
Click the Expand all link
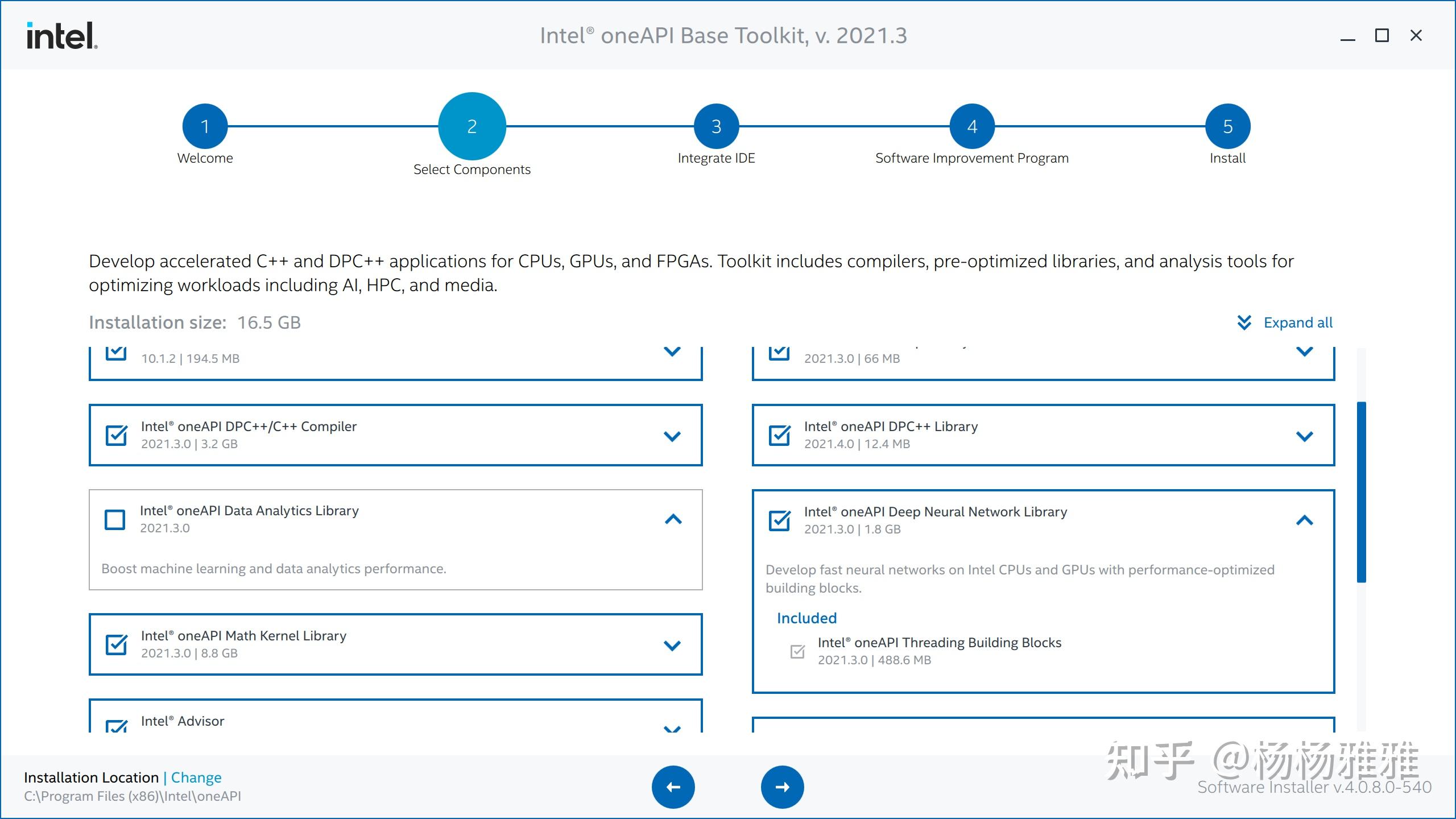pos(1298,322)
